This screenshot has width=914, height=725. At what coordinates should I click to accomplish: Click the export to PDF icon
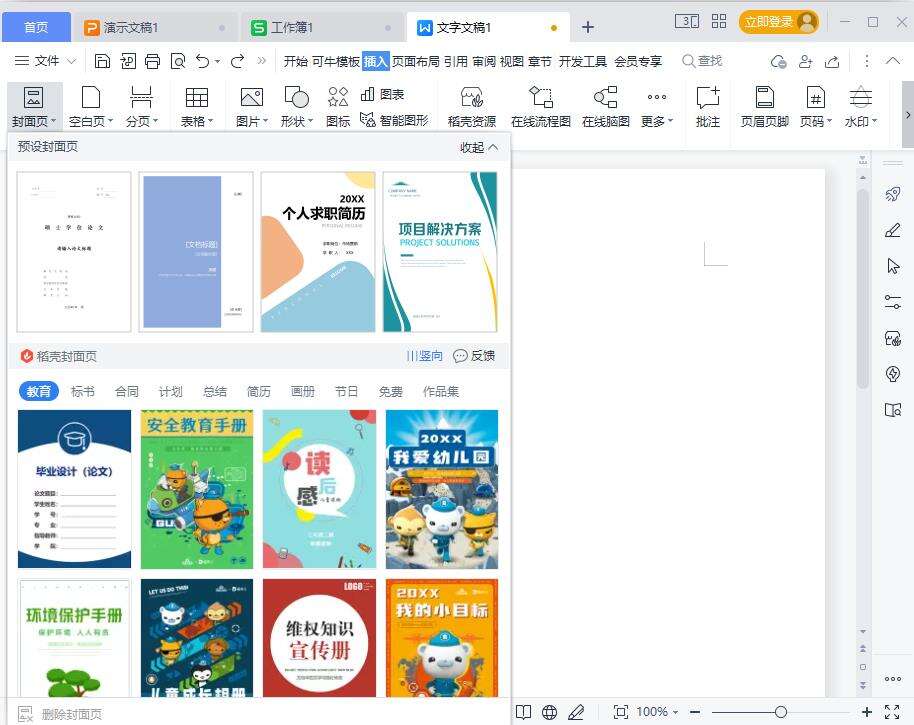point(128,61)
